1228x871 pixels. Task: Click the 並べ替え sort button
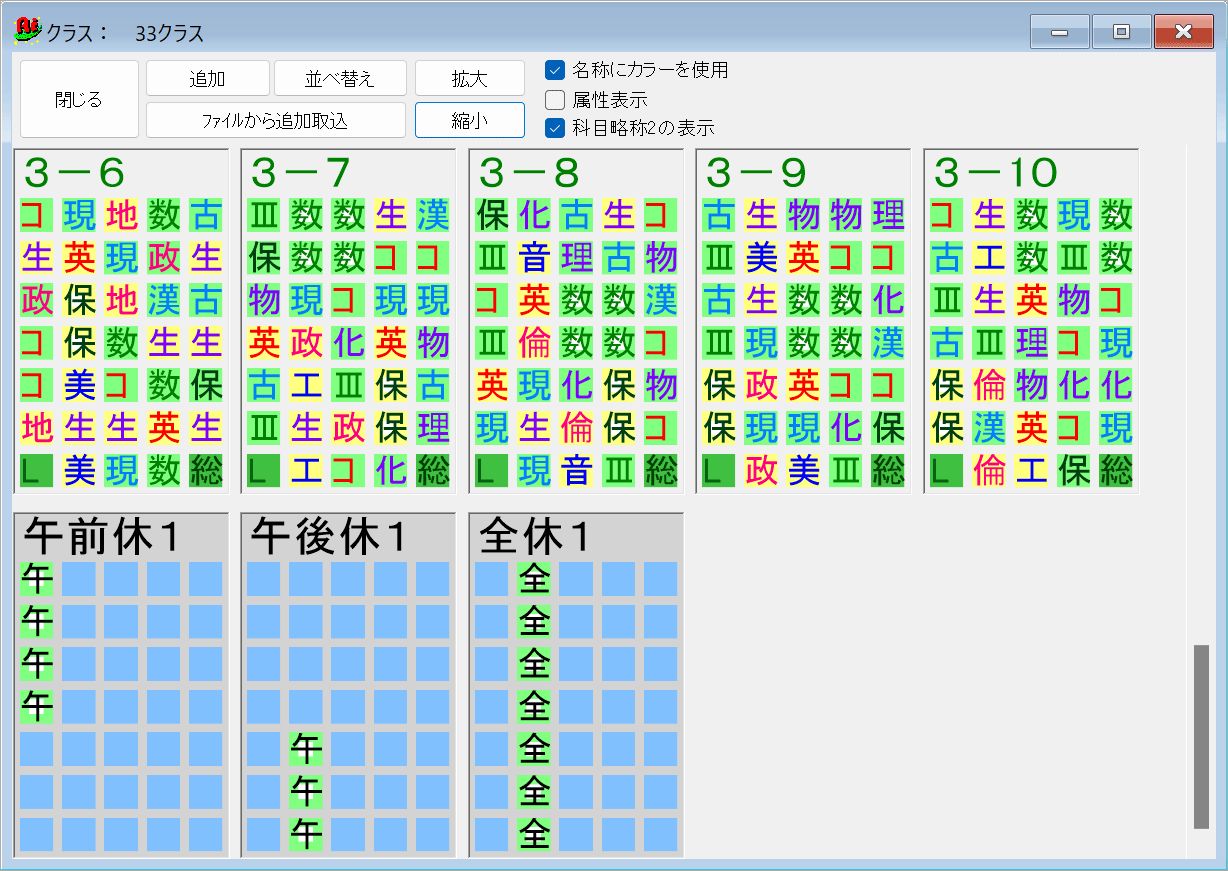[340, 77]
